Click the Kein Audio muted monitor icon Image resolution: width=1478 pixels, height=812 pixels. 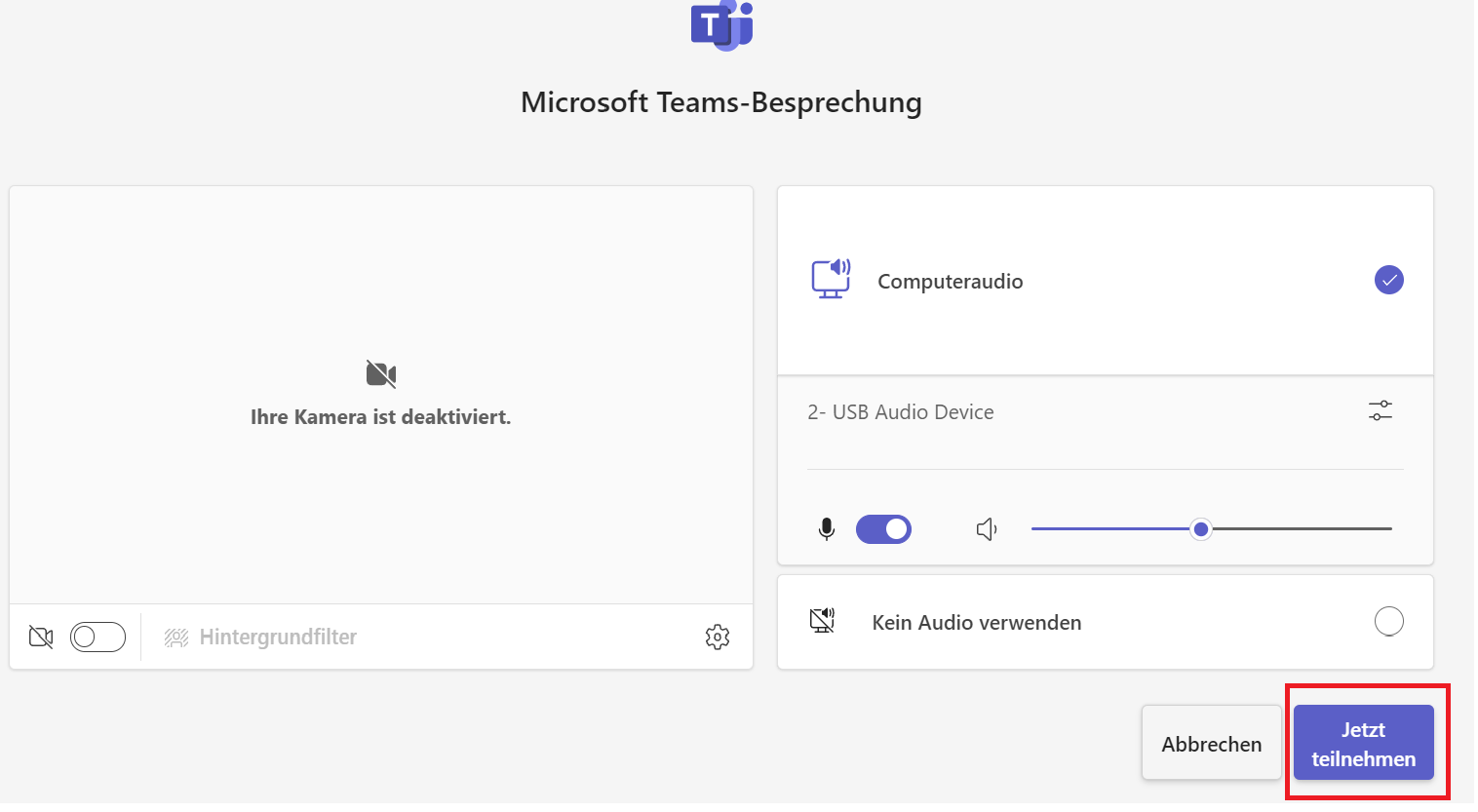(x=823, y=621)
